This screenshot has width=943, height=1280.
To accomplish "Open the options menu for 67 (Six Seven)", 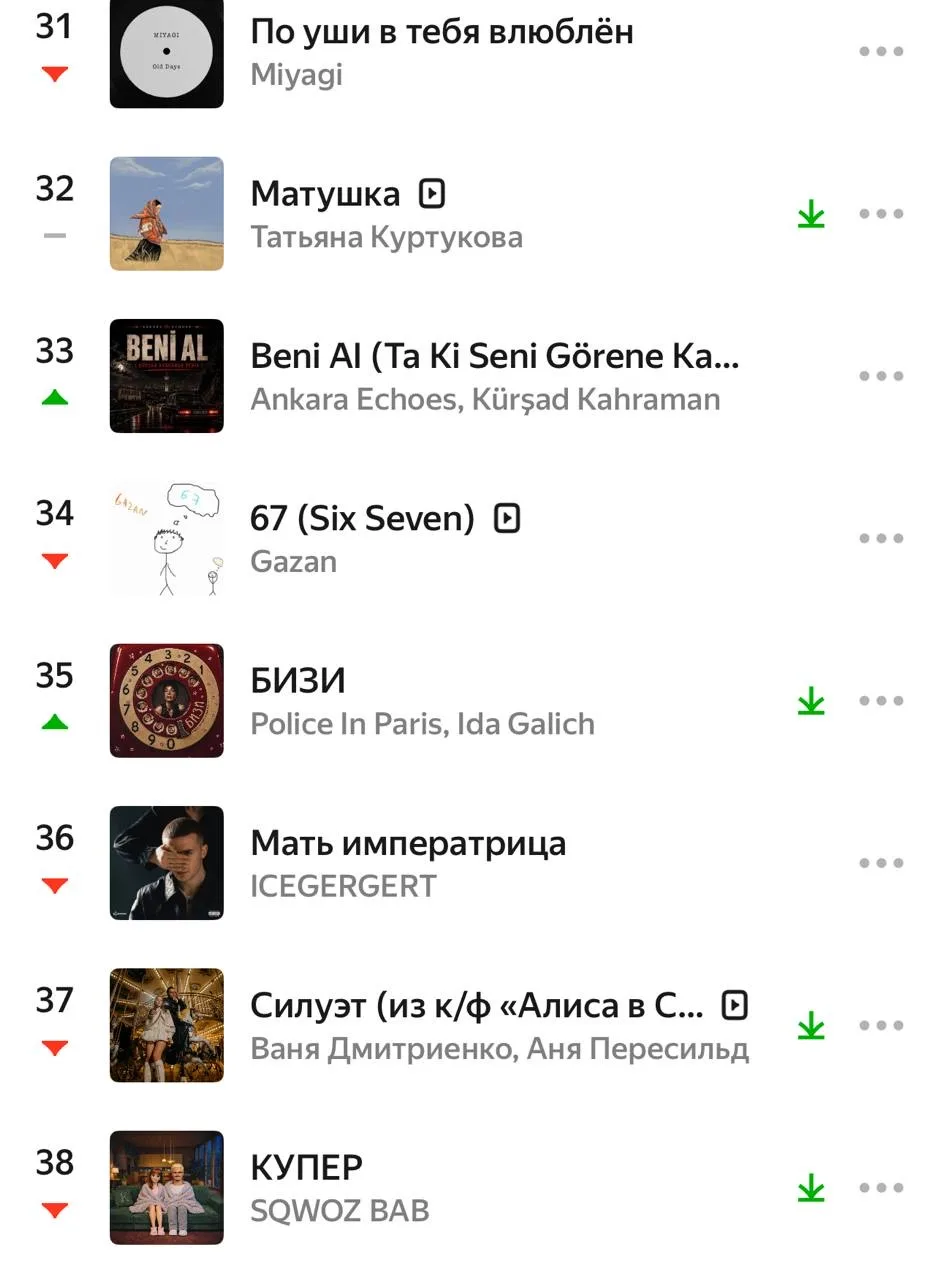I will pyautogui.click(x=881, y=538).
